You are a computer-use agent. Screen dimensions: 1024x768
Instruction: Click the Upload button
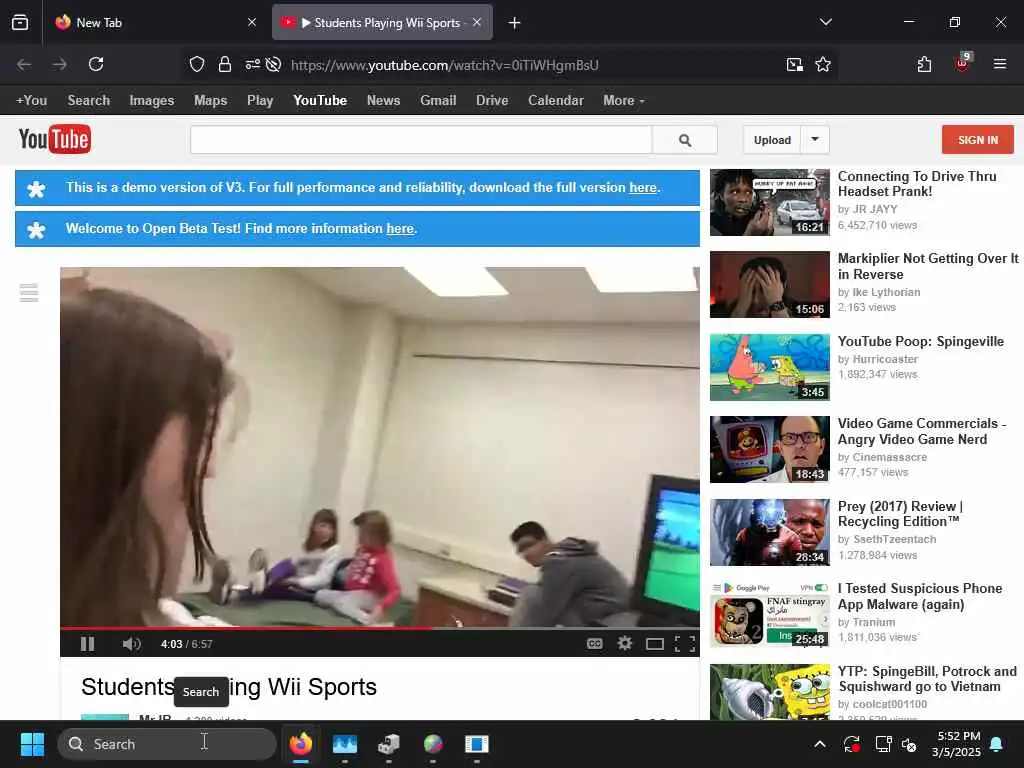click(772, 140)
